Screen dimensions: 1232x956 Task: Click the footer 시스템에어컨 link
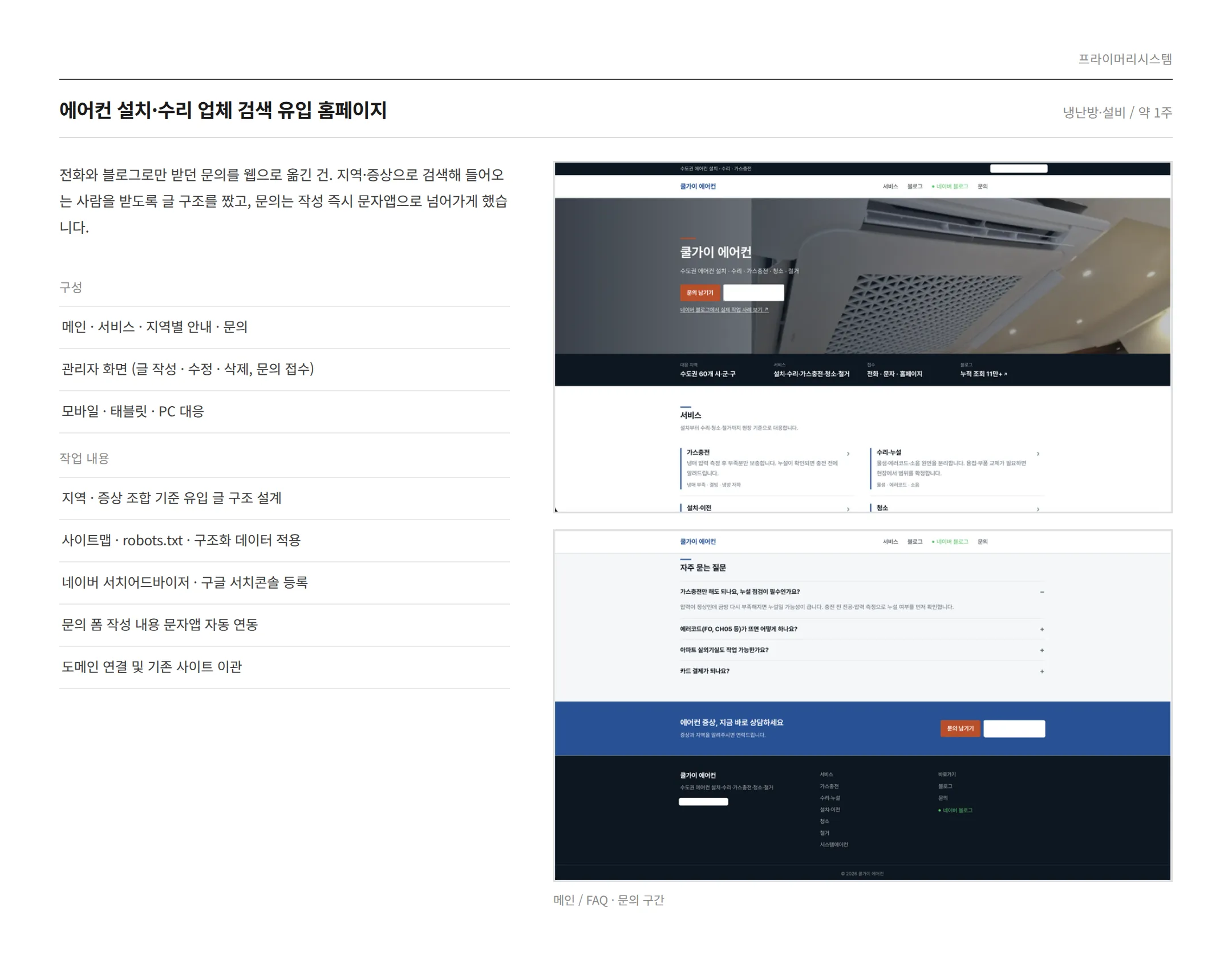click(834, 845)
